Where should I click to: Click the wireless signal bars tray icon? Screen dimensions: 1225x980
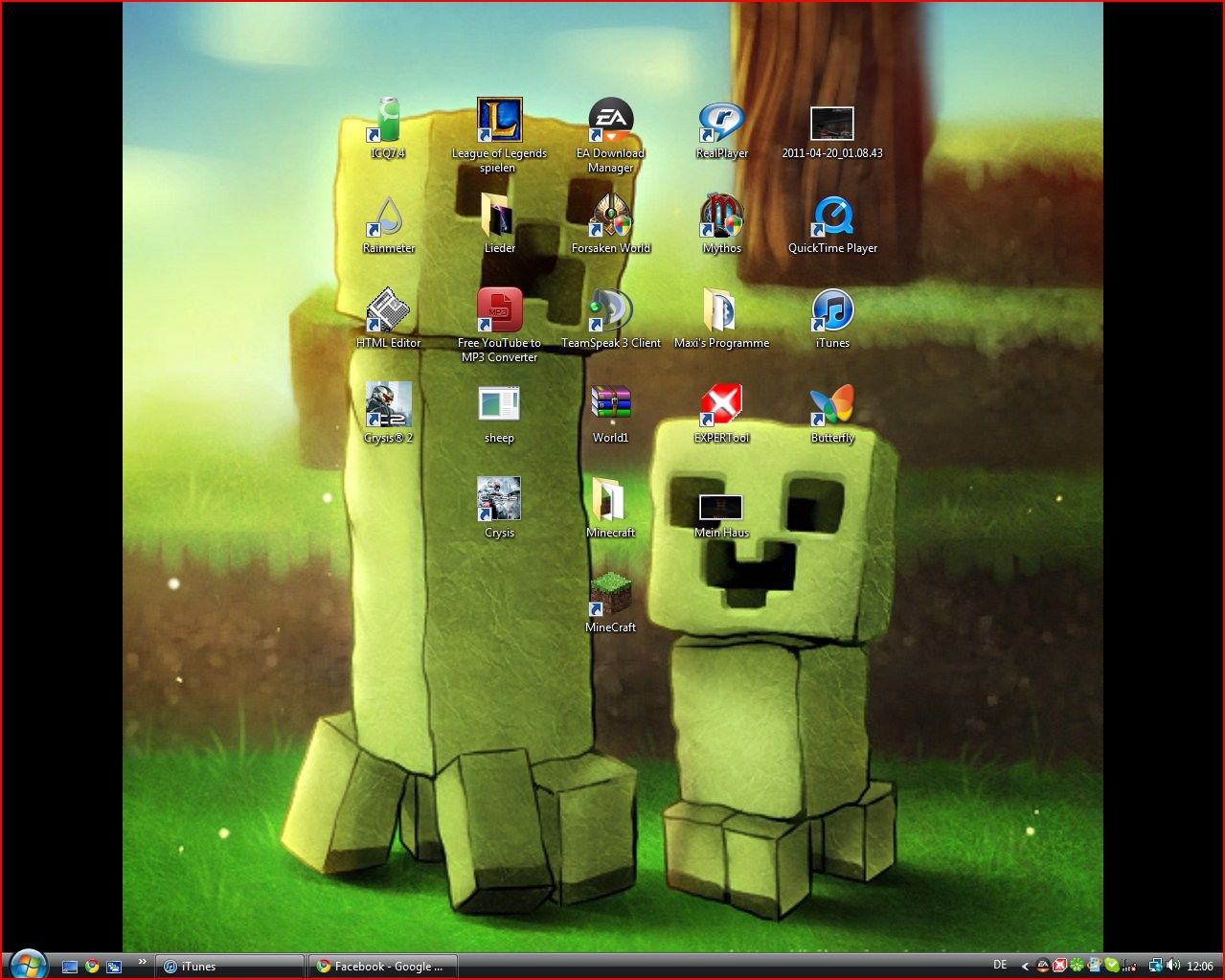(x=1129, y=966)
